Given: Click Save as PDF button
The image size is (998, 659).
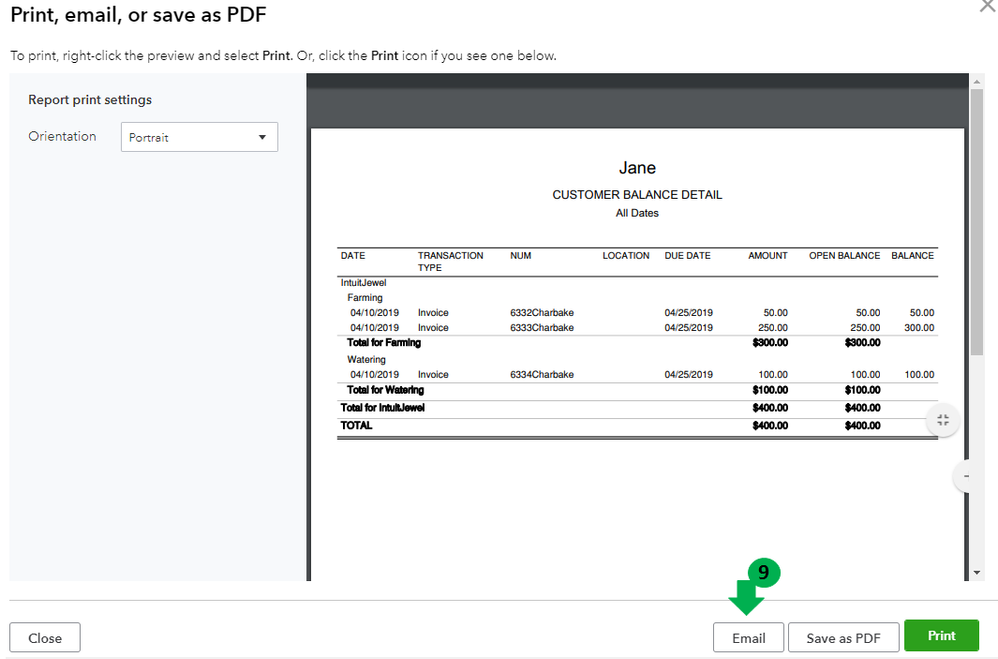Looking at the screenshot, I should coord(843,637).
